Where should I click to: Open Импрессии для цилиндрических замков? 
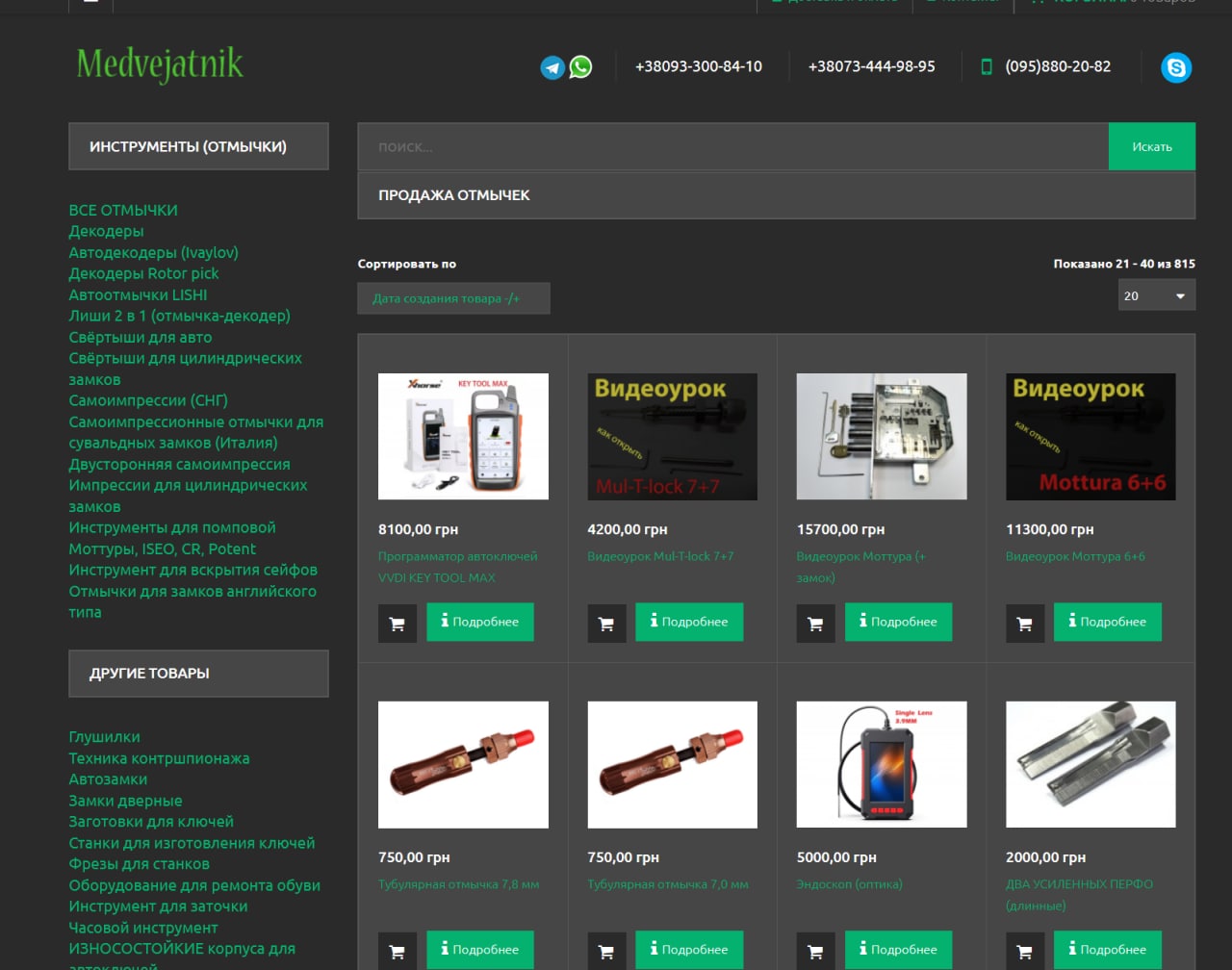pos(188,496)
